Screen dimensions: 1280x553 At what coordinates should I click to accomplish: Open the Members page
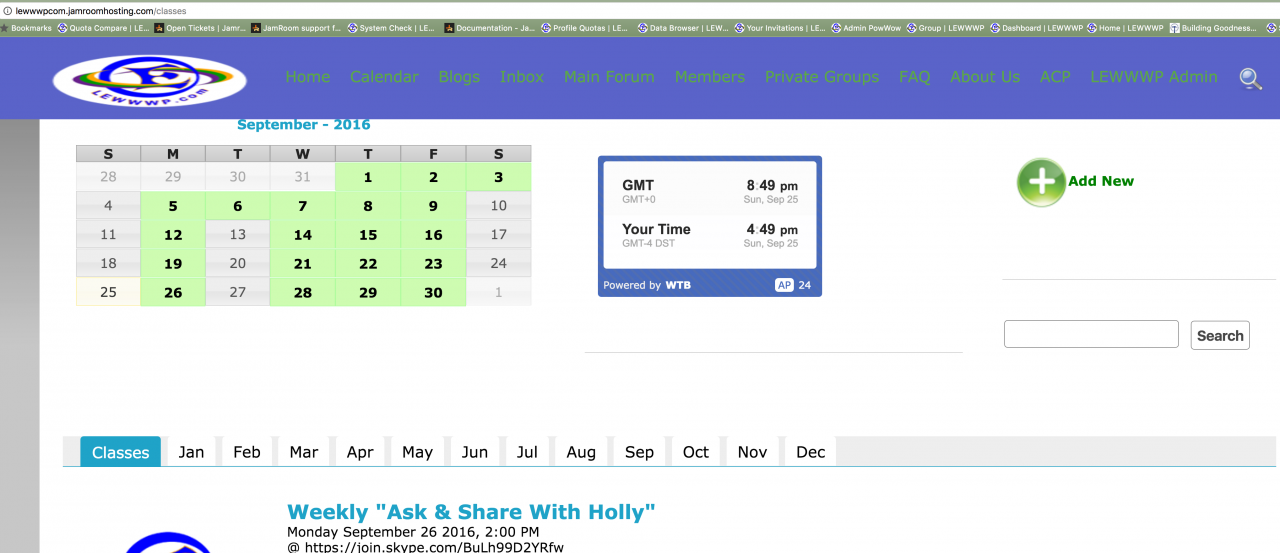tap(710, 76)
